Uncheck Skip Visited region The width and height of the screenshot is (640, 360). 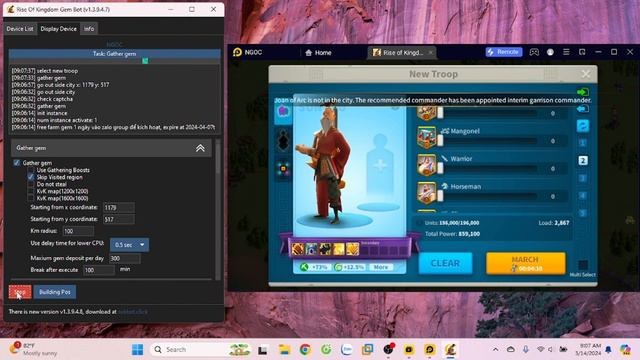[x=31, y=177]
